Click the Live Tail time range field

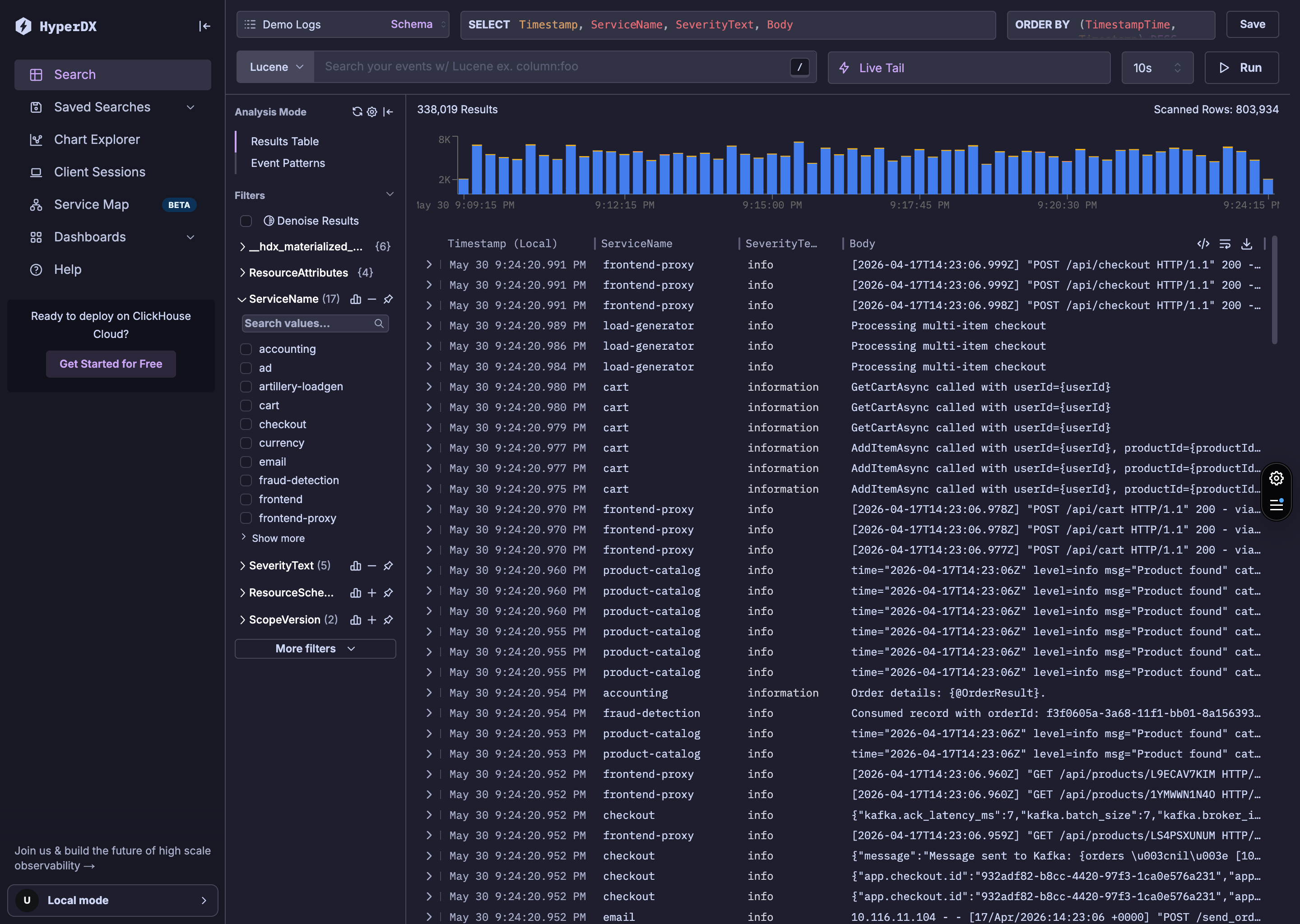(969, 68)
